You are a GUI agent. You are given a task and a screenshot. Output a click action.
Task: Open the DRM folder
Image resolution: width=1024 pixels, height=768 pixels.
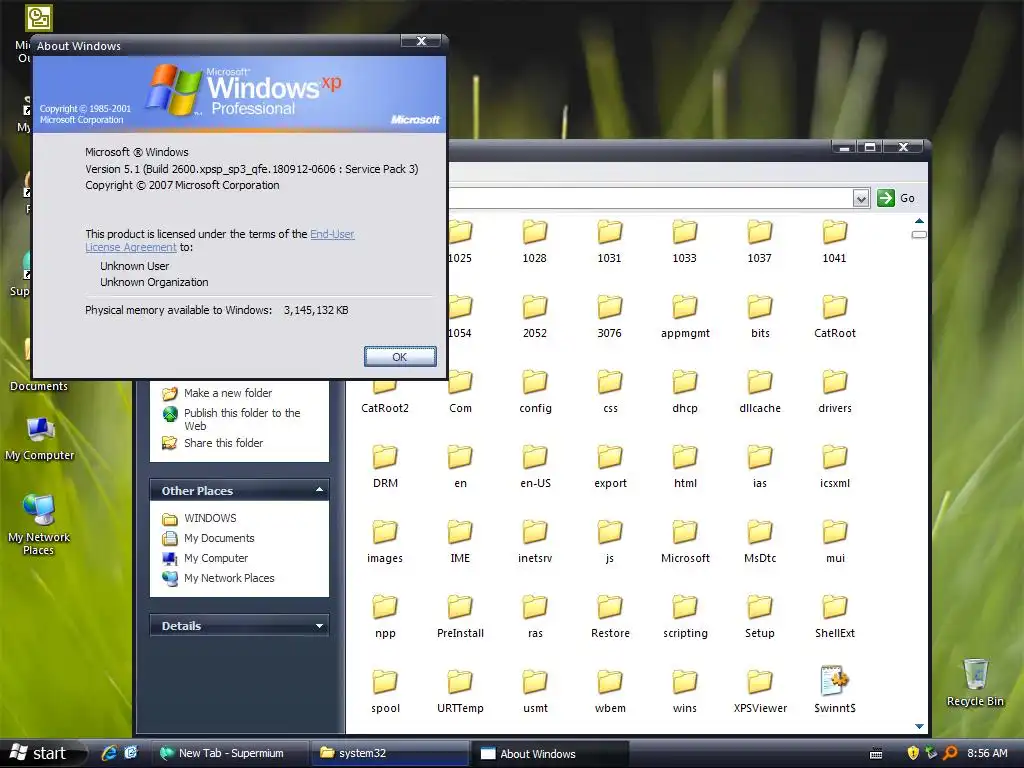pyautogui.click(x=385, y=466)
